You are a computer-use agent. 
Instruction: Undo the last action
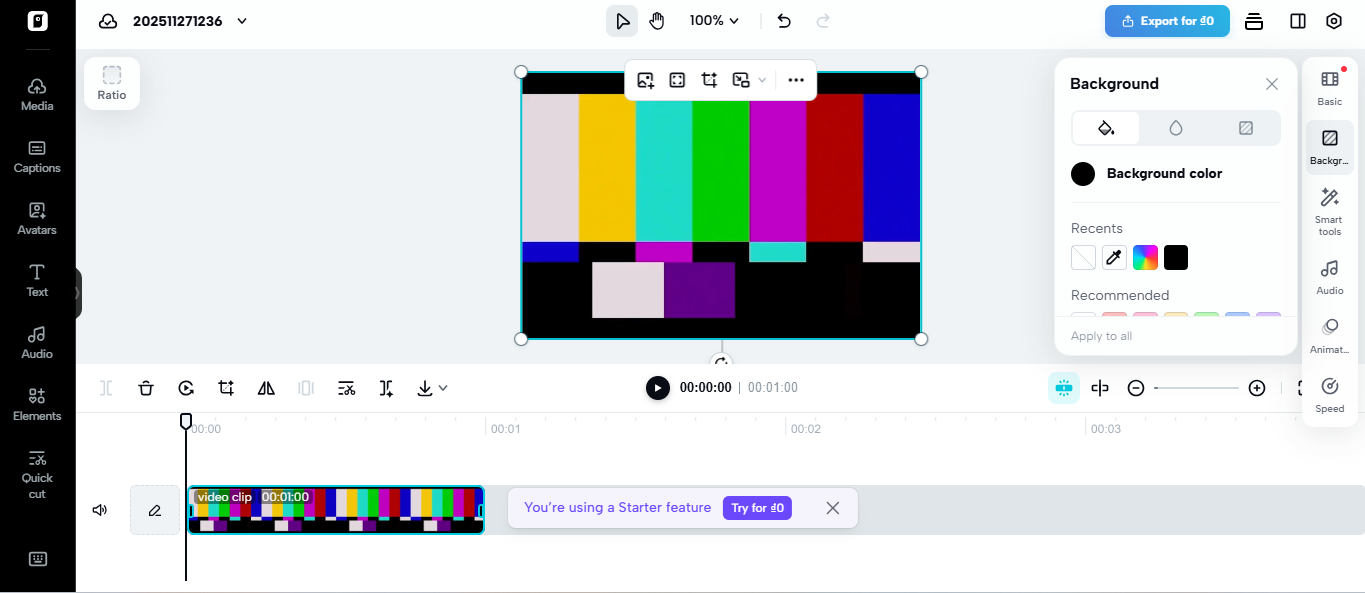pyautogui.click(x=784, y=21)
